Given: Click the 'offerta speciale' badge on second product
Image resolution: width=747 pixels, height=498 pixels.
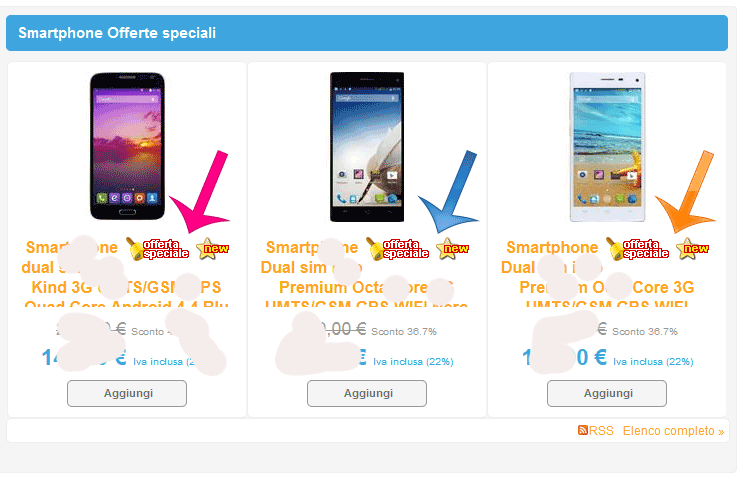Looking at the screenshot, I should (x=398, y=249).
